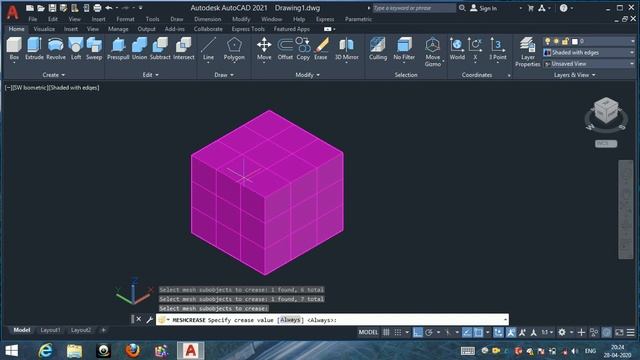Open the Format menu

(125, 19)
